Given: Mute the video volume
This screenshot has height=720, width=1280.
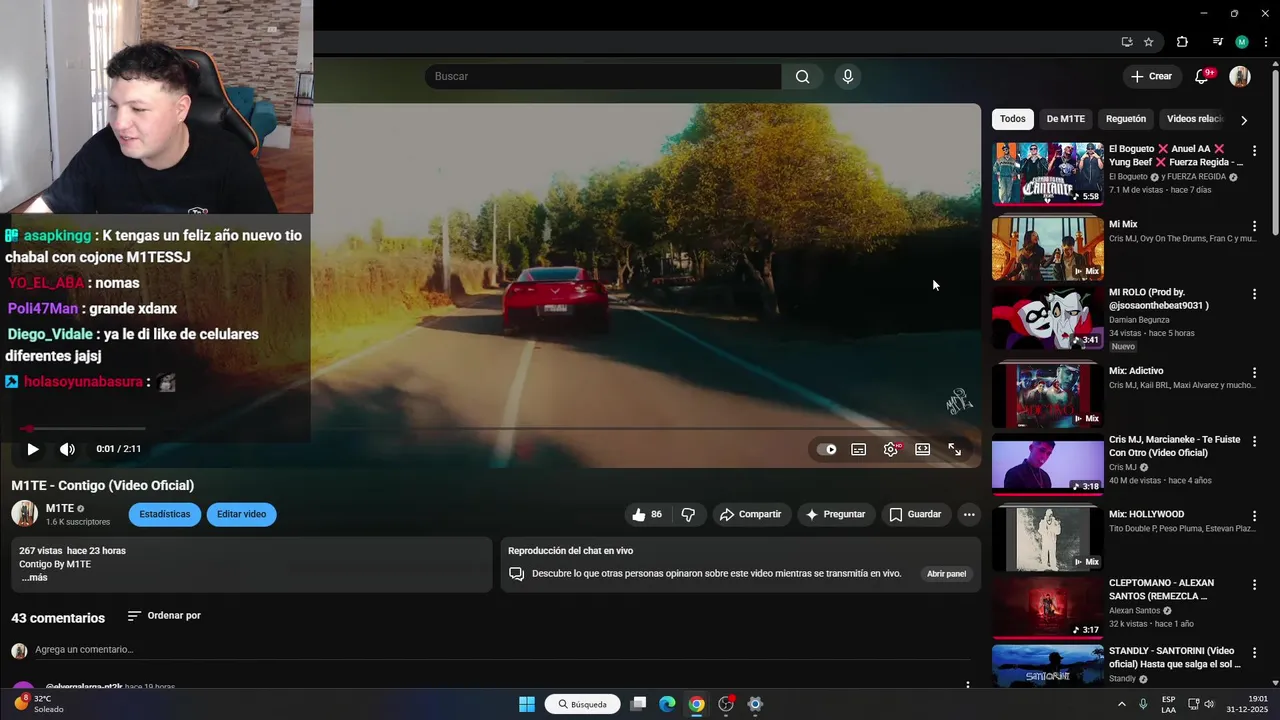Looking at the screenshot, I should pyautogui.click(x=67, y=450).
